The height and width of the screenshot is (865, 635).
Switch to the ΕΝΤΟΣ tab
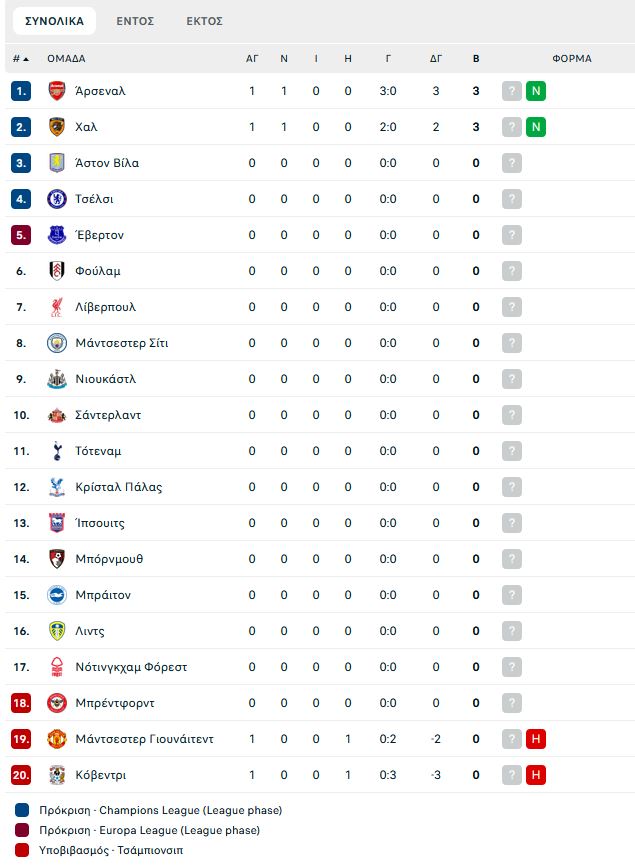pos(135,21)
